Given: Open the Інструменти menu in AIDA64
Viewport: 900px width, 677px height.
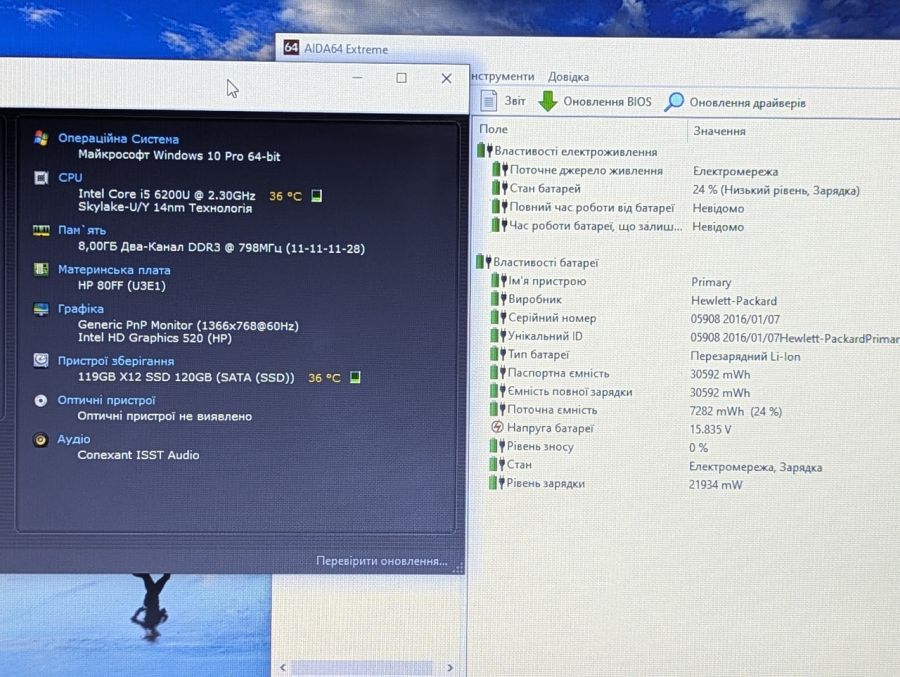Looking at the screenshot, I should (x=503, y=76).
